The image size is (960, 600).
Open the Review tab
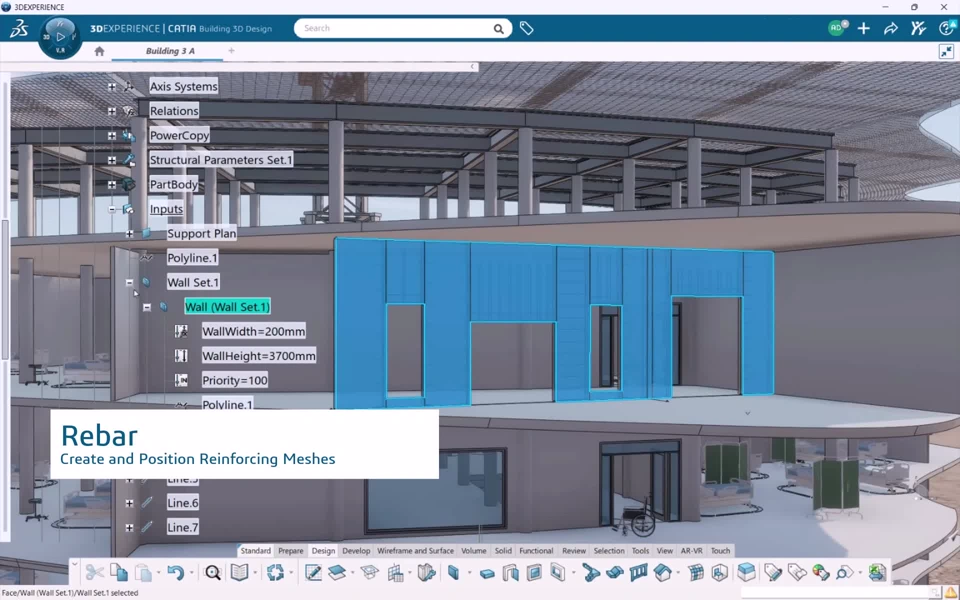pos(574,550)
